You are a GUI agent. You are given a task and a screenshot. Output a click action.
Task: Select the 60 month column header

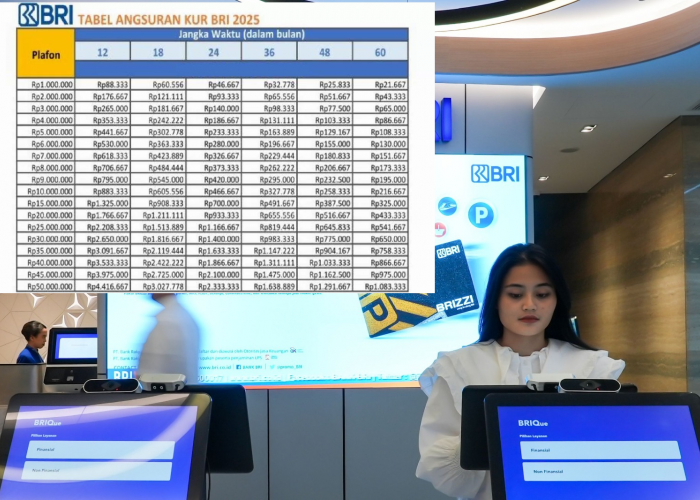380,51
